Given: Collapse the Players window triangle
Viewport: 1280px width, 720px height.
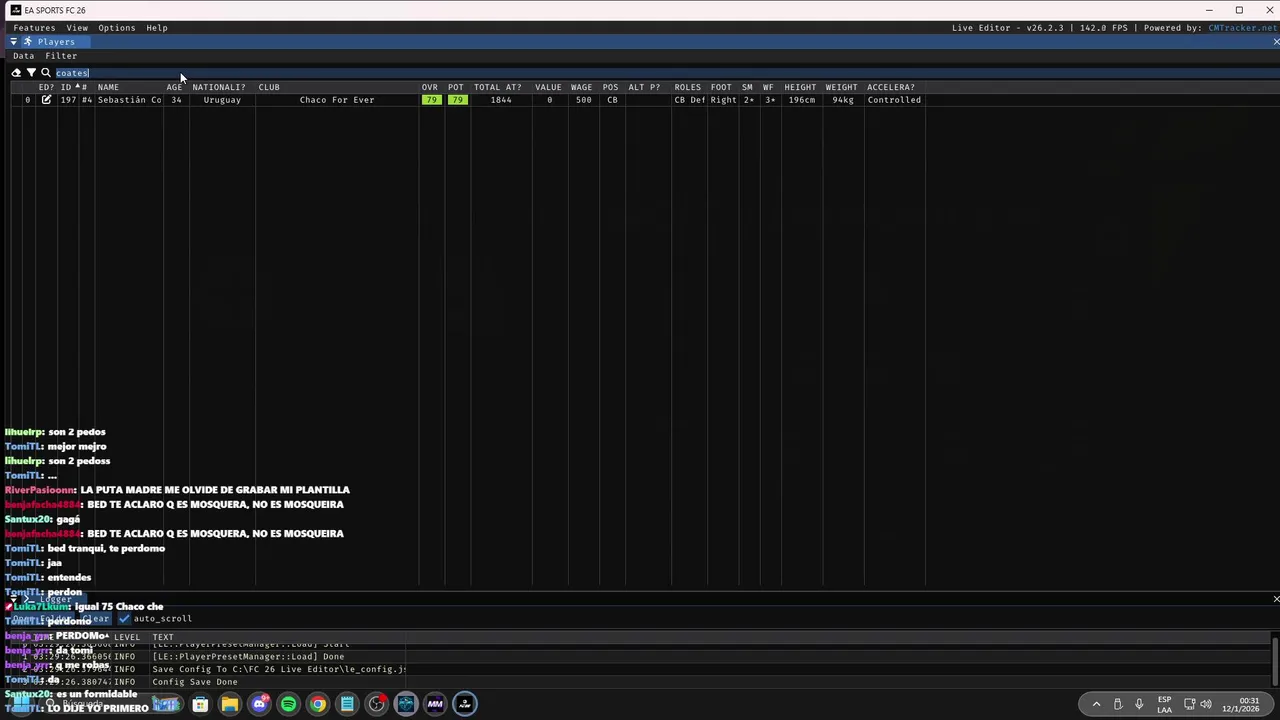Looking at the screenshot, I should click(13, 42).
